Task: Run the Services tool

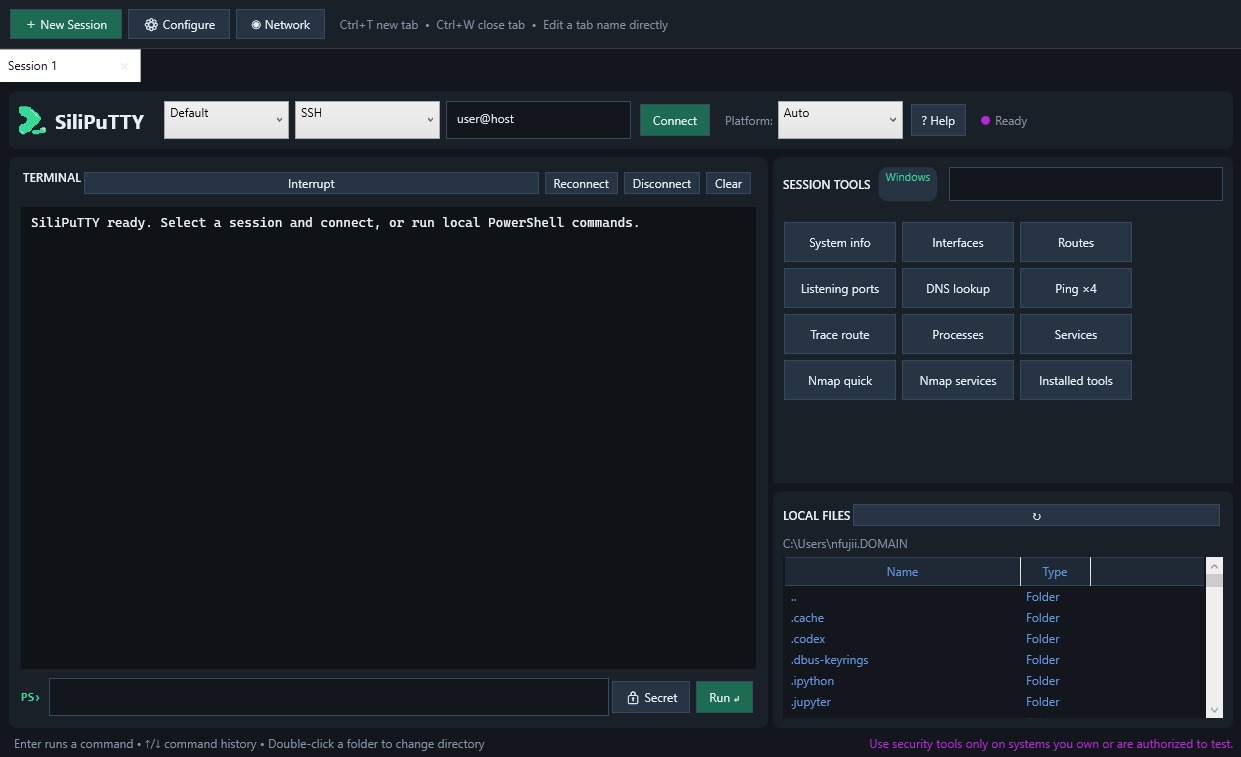Action: click(1076, 334)
